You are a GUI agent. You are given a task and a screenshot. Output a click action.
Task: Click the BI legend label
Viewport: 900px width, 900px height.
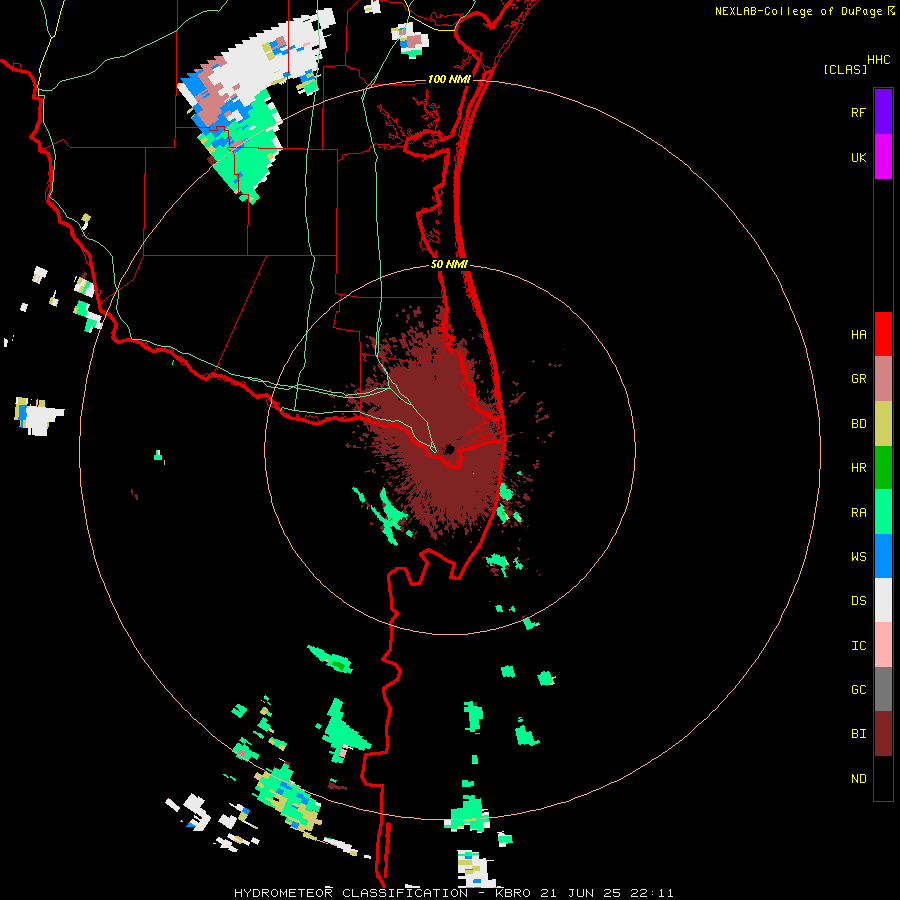click(x=858, y=734)
